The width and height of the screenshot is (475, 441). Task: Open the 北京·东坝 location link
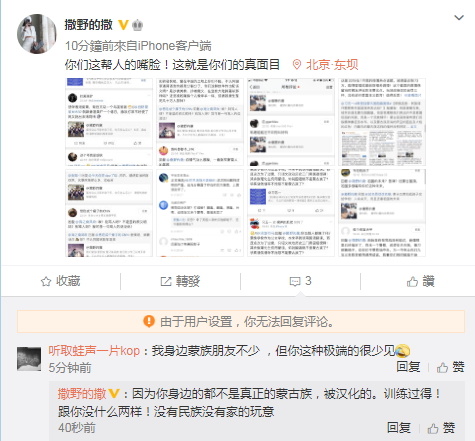332,64
